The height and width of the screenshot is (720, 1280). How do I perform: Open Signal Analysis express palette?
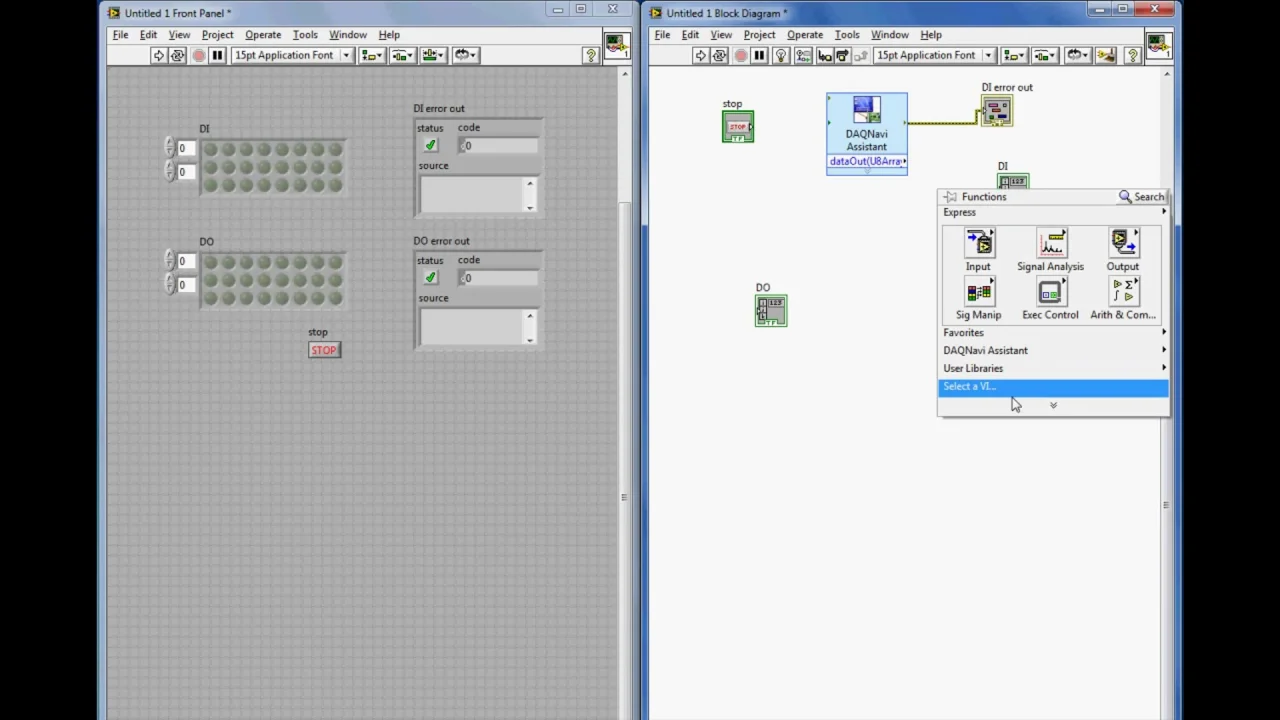(1050, 250)
